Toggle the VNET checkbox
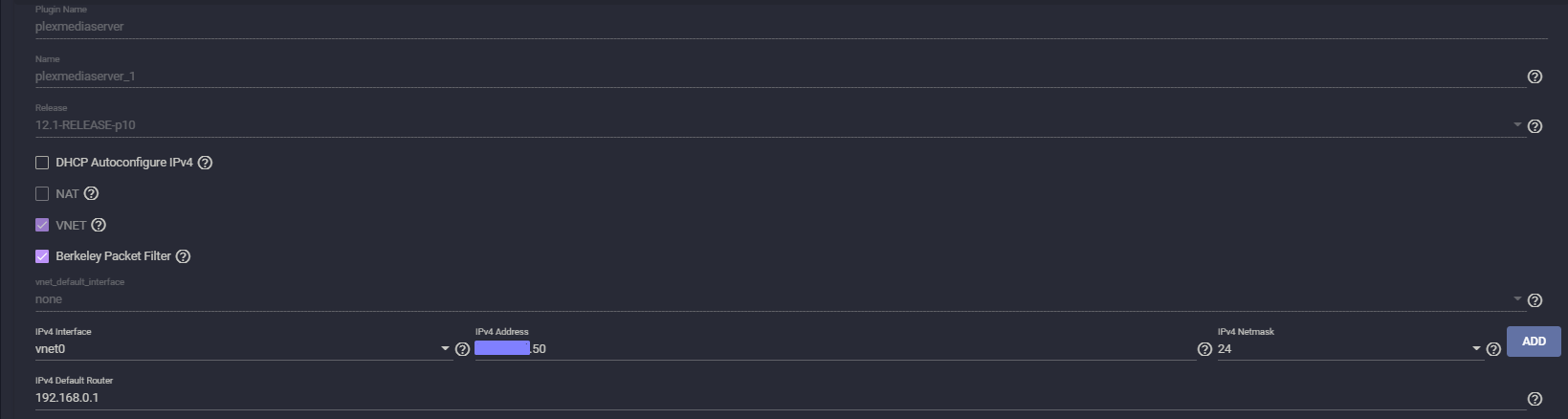The height and width of the screenshot is (419, 1568). click(42, 225)
